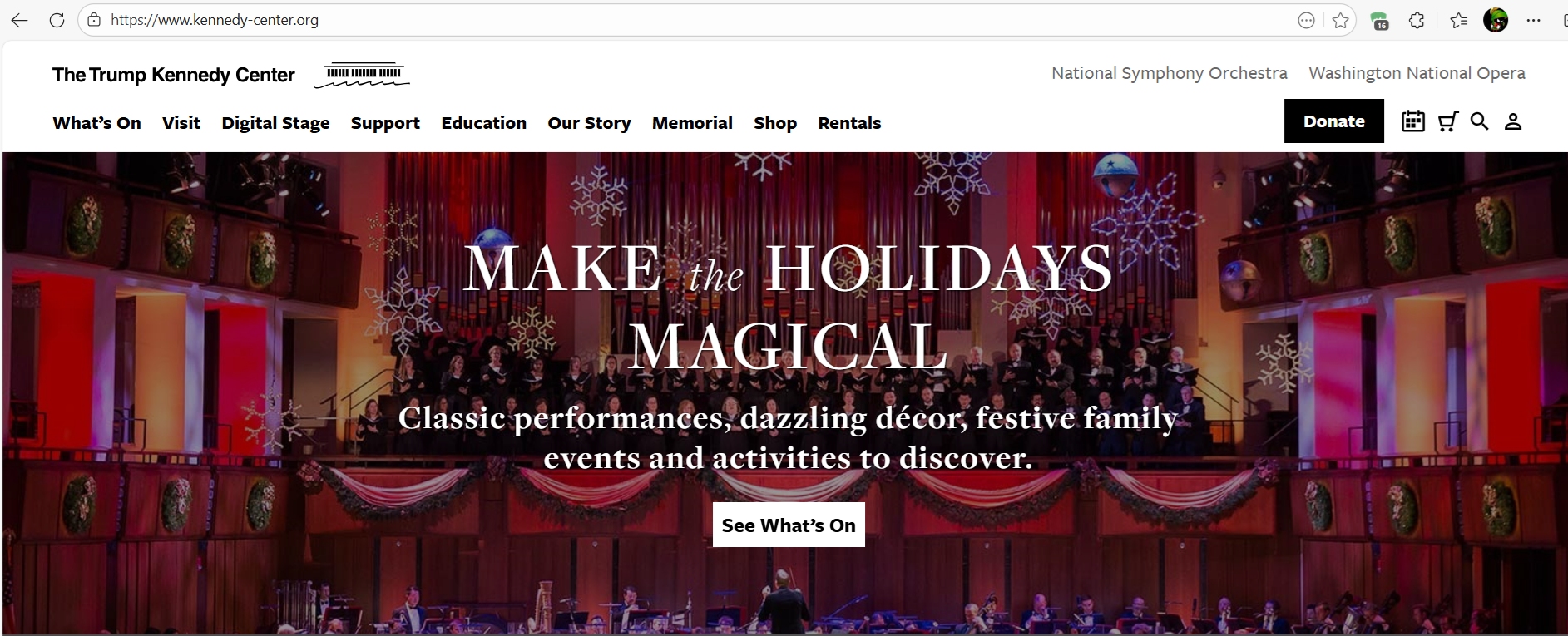Reload the page with refresh icon
The width and height of the screenshot is (1568, 636).
[x=57, y=20]
